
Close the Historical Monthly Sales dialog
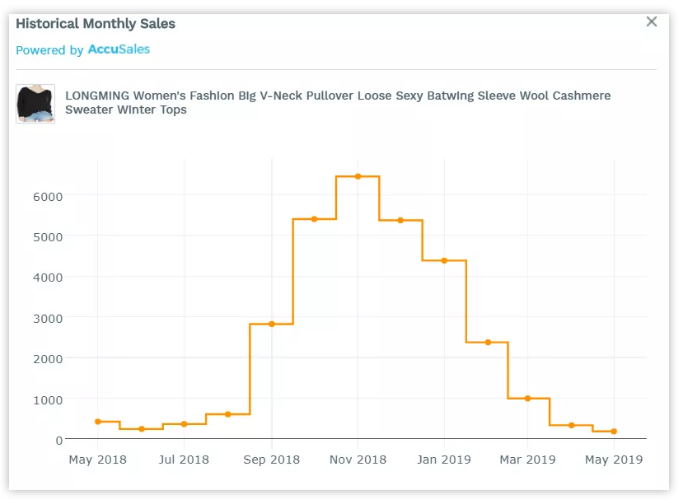click(x=652, y=22)
